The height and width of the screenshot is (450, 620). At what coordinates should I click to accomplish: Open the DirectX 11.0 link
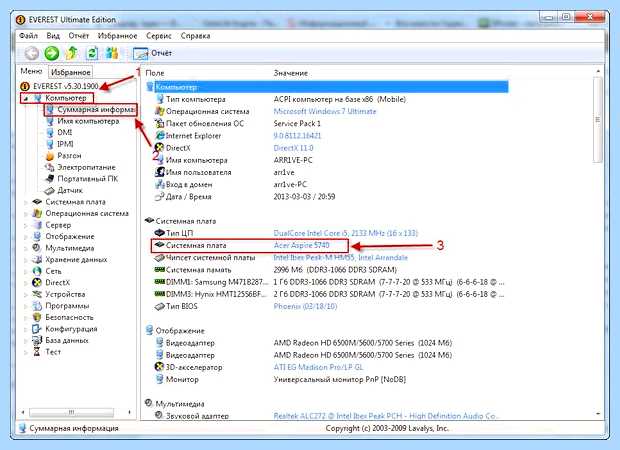(x=293, y=148)
